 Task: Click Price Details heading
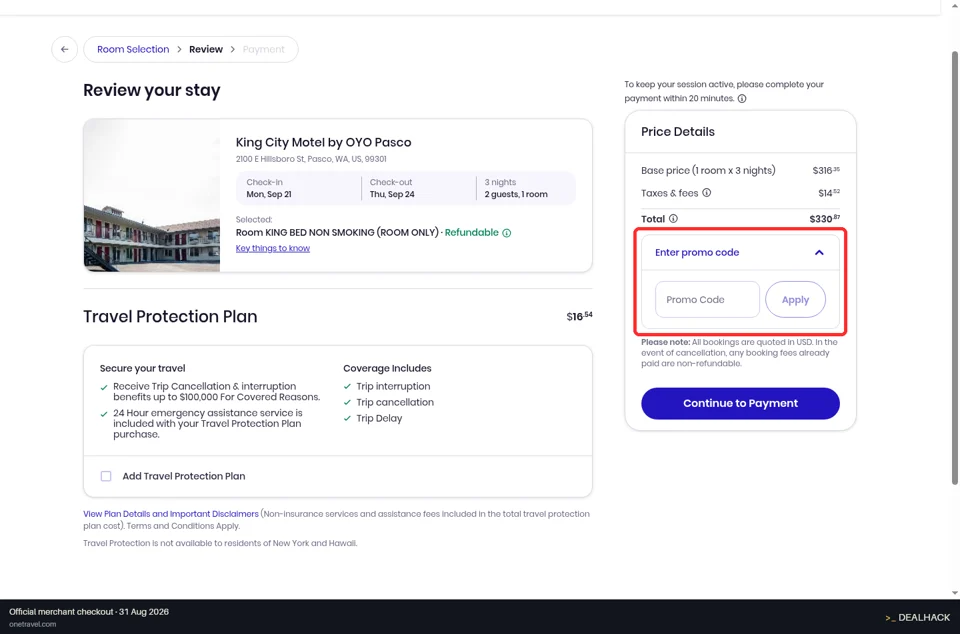[x=678, y=132]
